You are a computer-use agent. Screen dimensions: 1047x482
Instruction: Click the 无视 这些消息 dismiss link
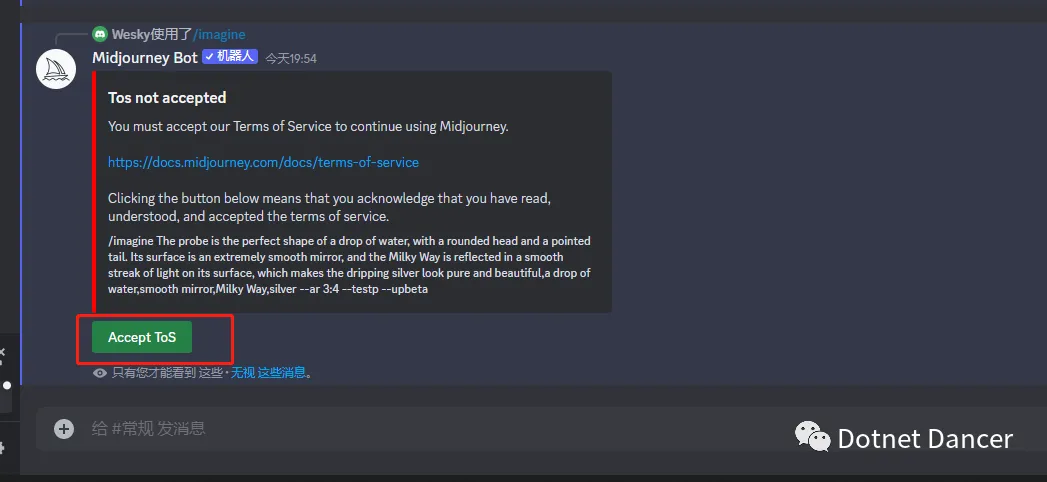(x=270, y=373)
